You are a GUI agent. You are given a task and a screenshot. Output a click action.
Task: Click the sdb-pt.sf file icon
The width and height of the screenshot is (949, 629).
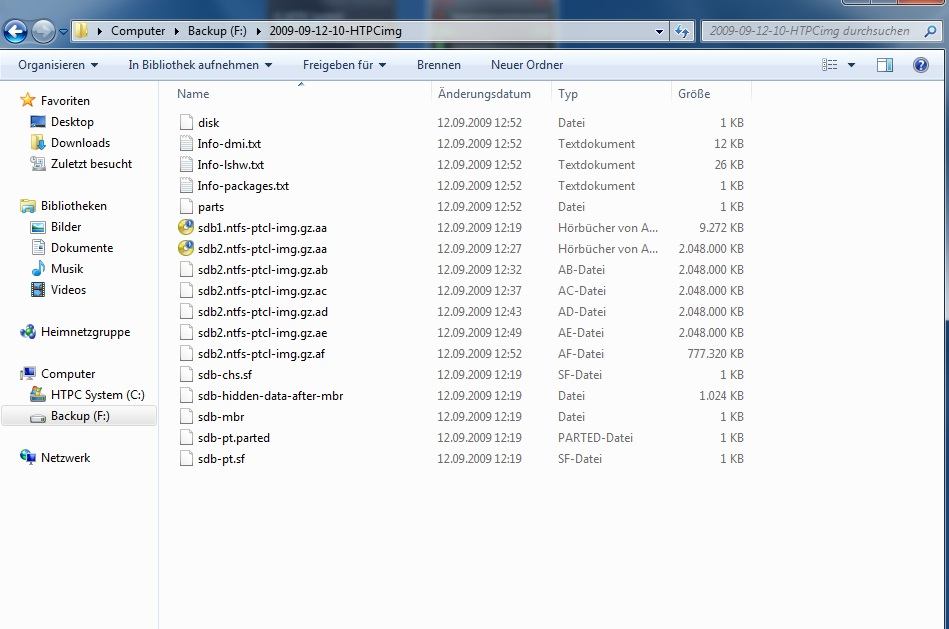click(x=186, y=458)
